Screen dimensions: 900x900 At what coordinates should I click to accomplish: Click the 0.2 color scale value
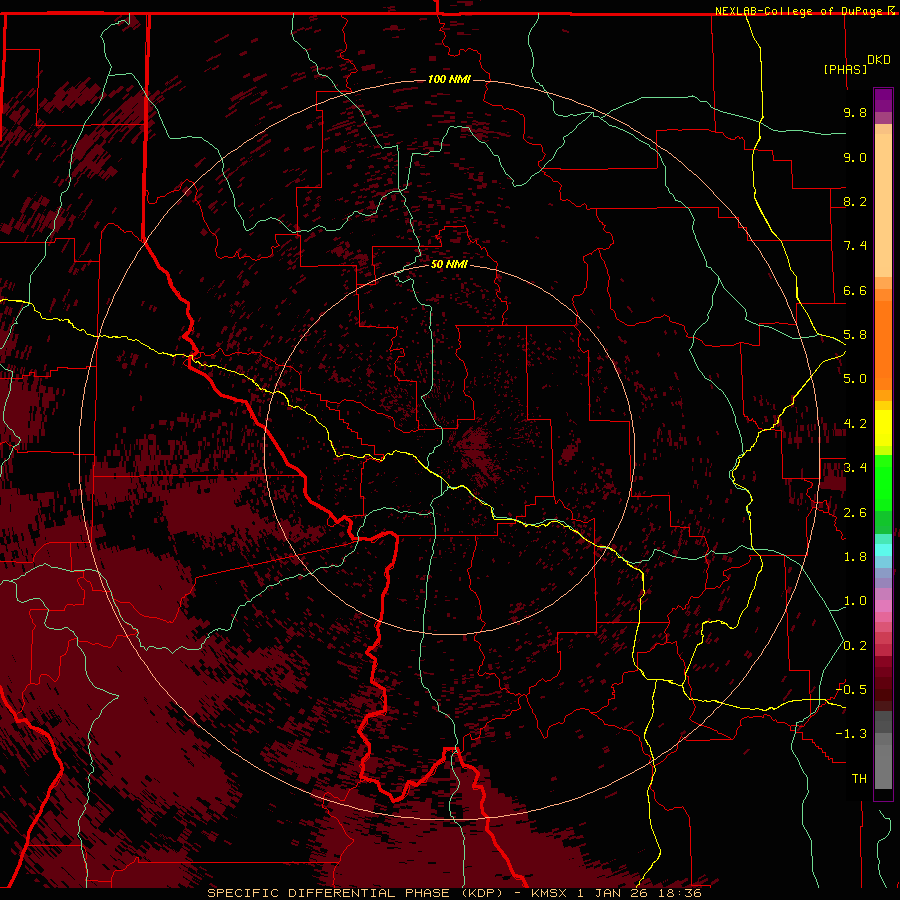click(855, 646)
